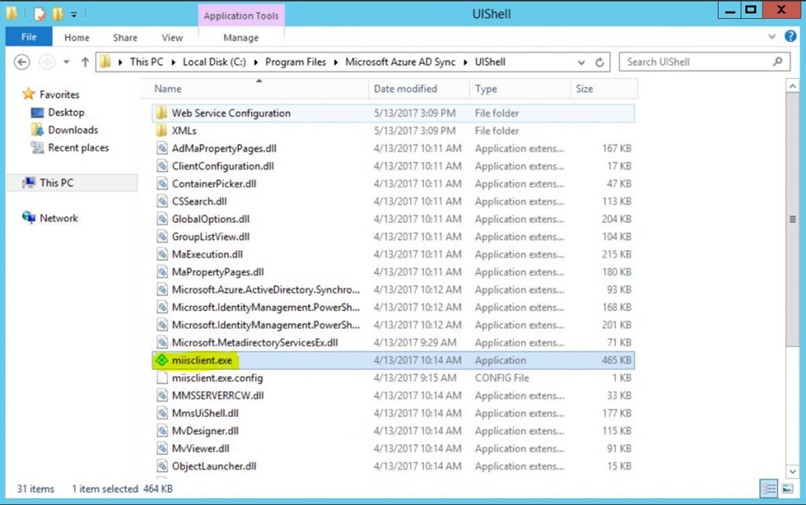Click Program Files in the breadcrumb
This screenshot has width=806, height=505.
click(296, 62)
